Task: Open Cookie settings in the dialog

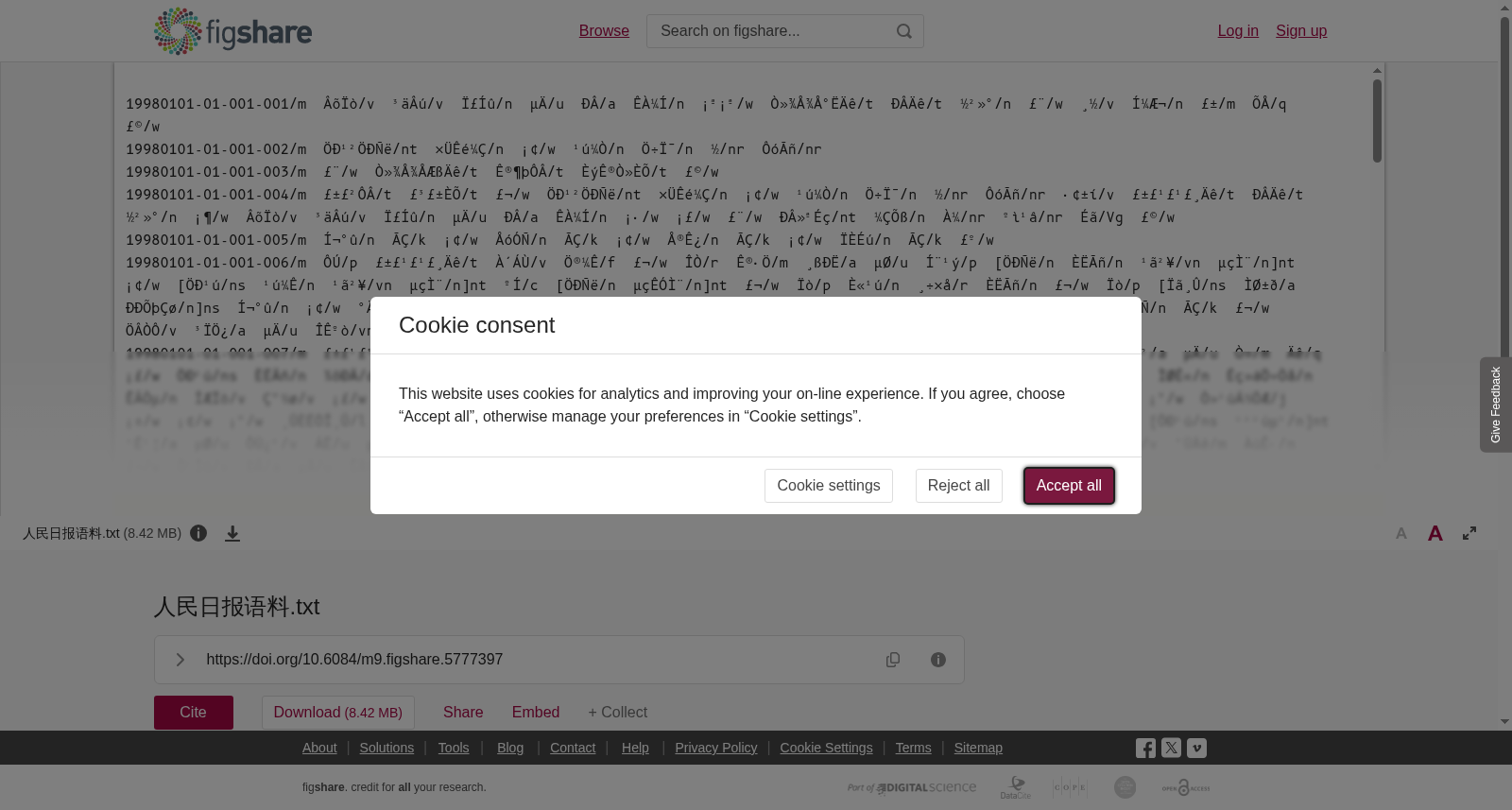Action: click(829, 486)
